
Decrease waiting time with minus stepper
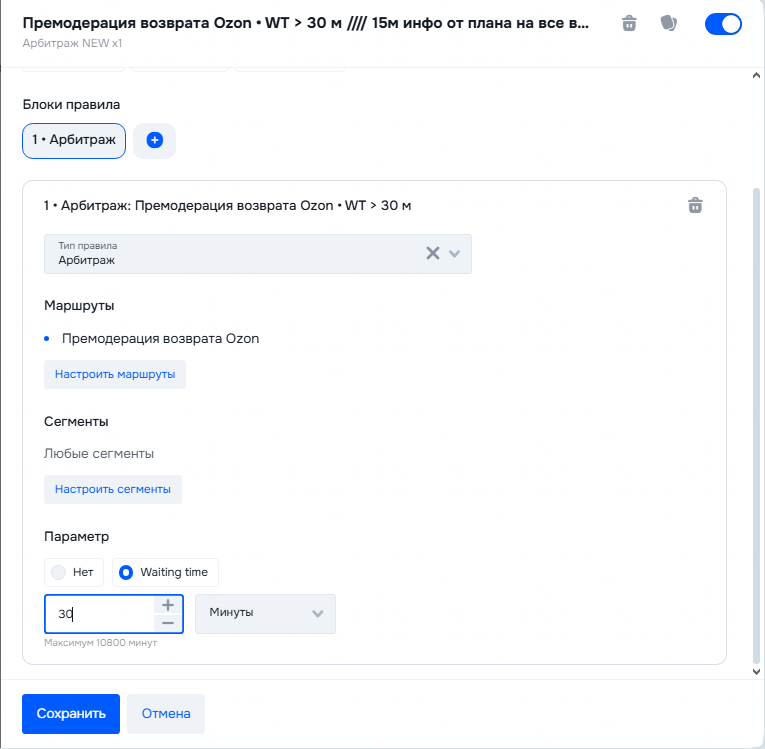click(x=168, y=623)
